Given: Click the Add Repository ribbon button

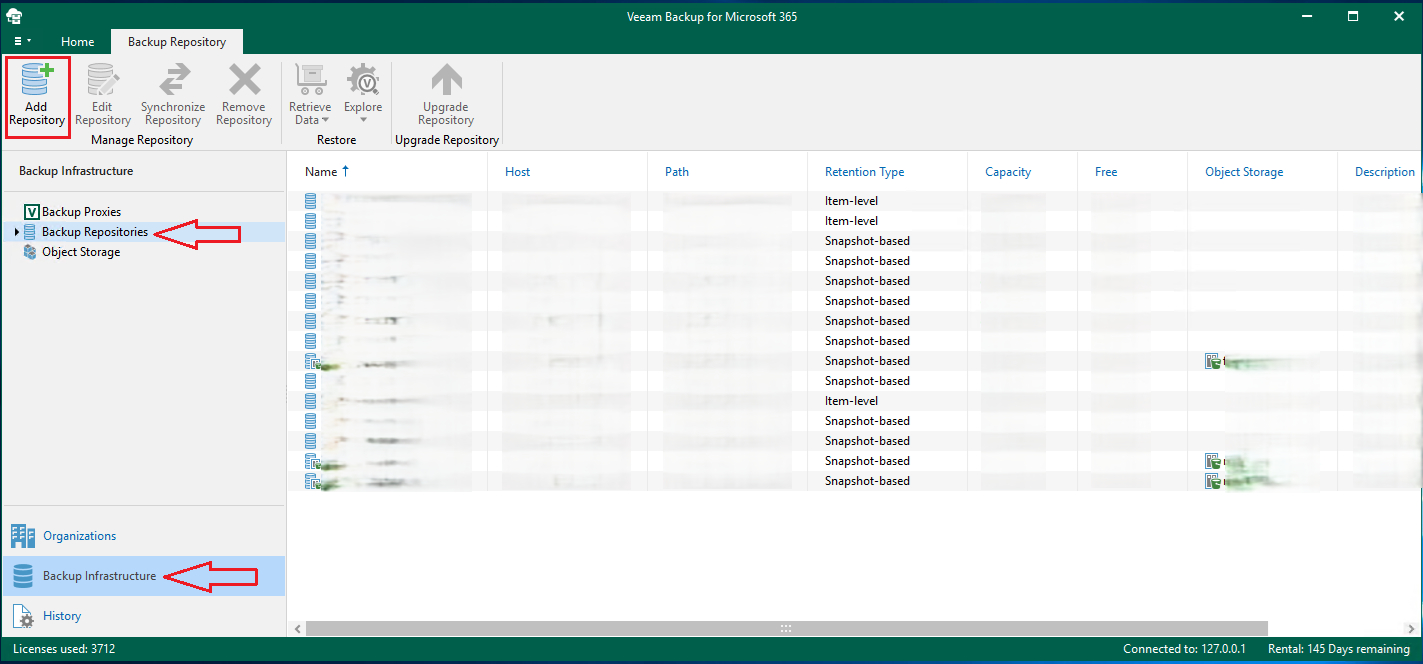Looking at the screenshot, I should [x=36, y=95].
